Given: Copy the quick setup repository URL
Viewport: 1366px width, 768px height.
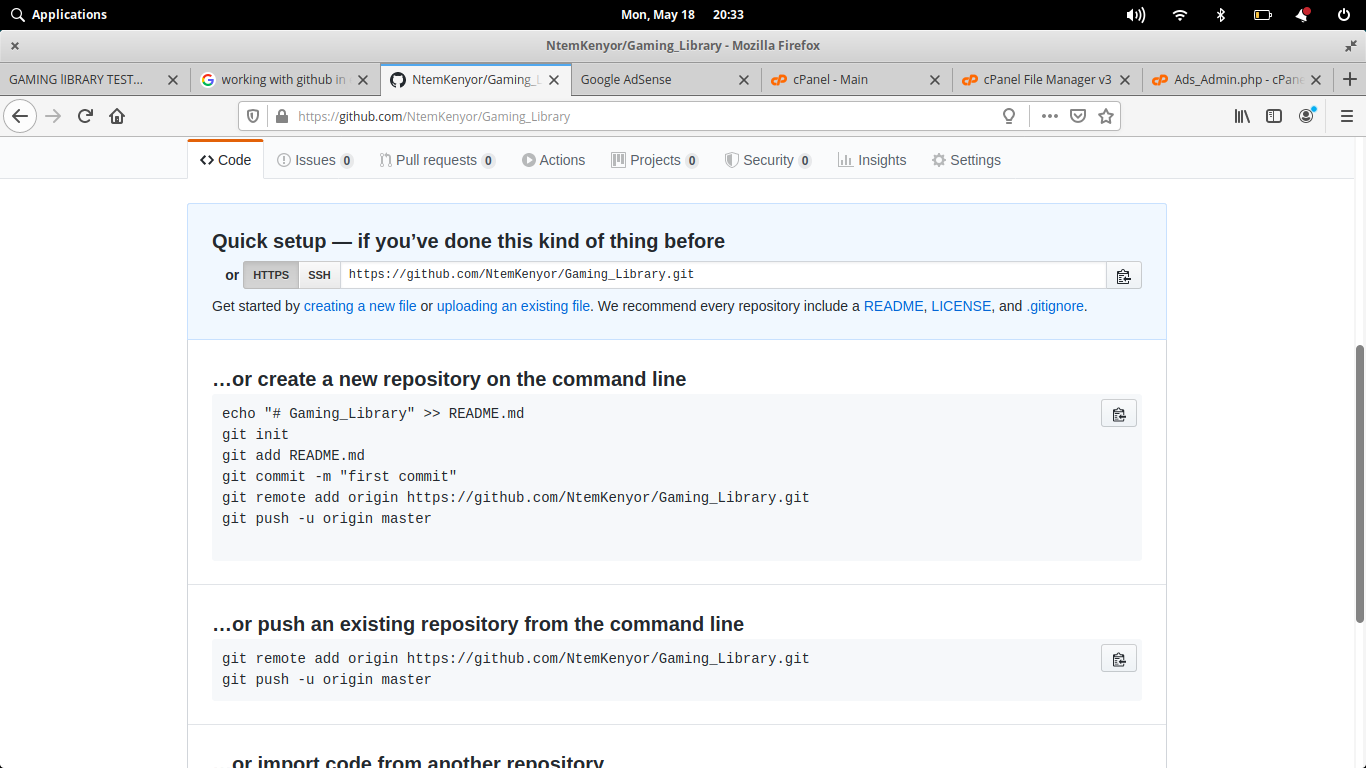Looking at the screenshot, I should (x=1123, y=276).
